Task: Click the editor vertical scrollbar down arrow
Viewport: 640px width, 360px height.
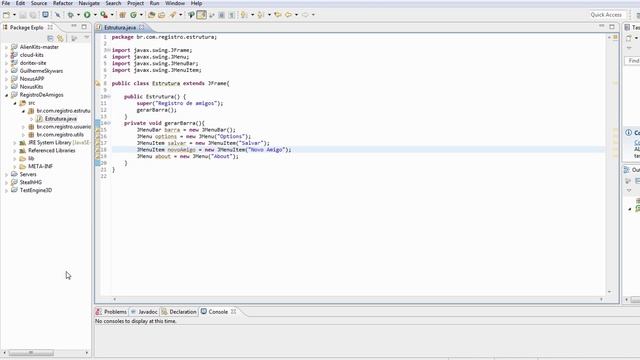Action: 609,292
